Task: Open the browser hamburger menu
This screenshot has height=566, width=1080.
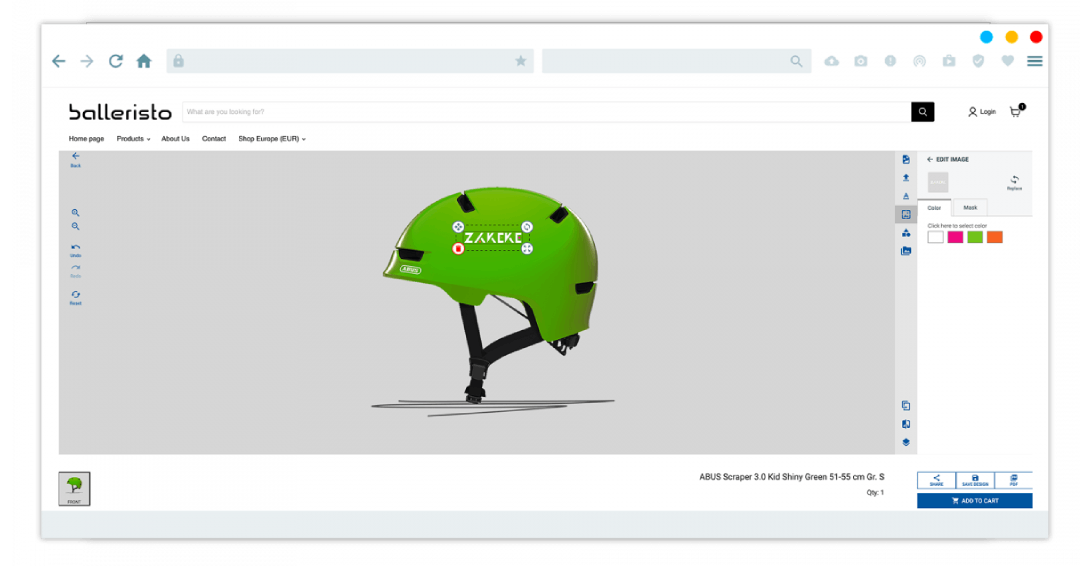Action: click(x=1034, y=61)
